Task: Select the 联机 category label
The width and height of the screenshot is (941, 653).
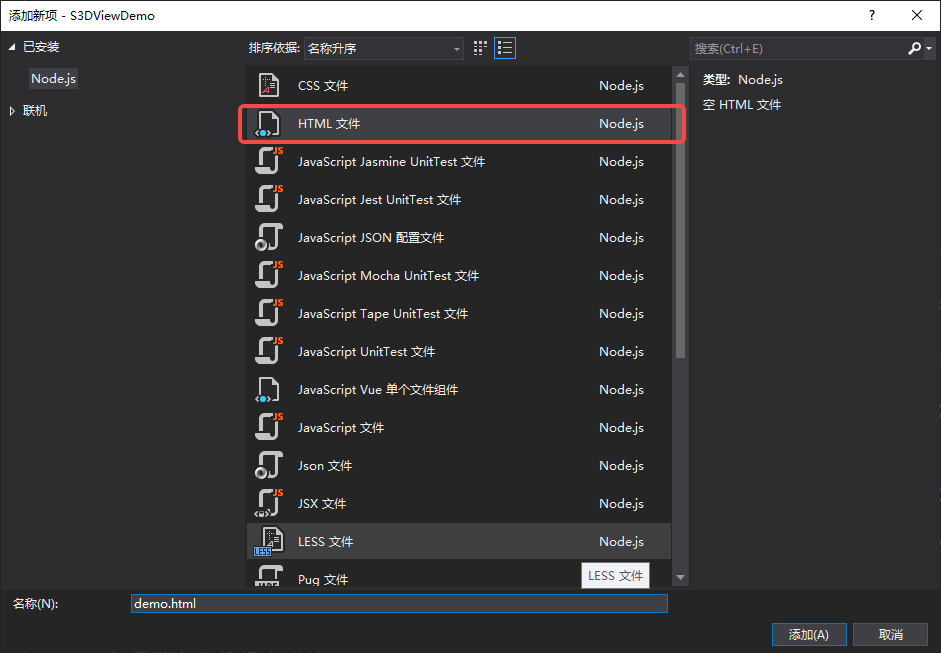Action: click(35, 111)
